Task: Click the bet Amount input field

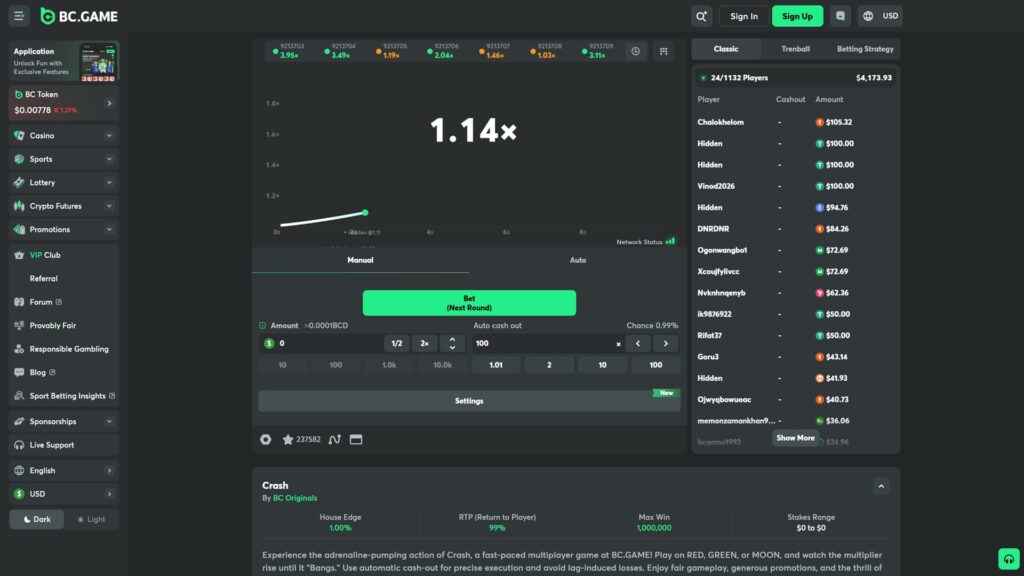Action: click(328, 344)
